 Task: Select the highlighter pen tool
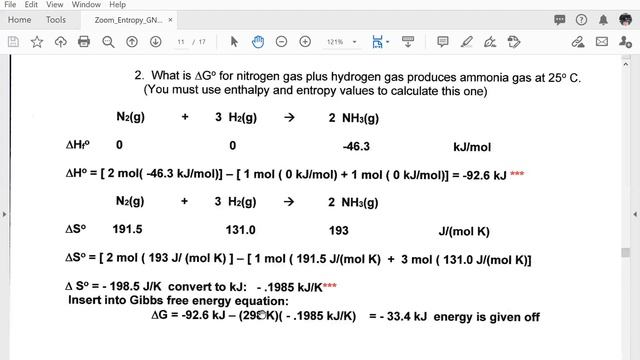click(x=467, y=42)
